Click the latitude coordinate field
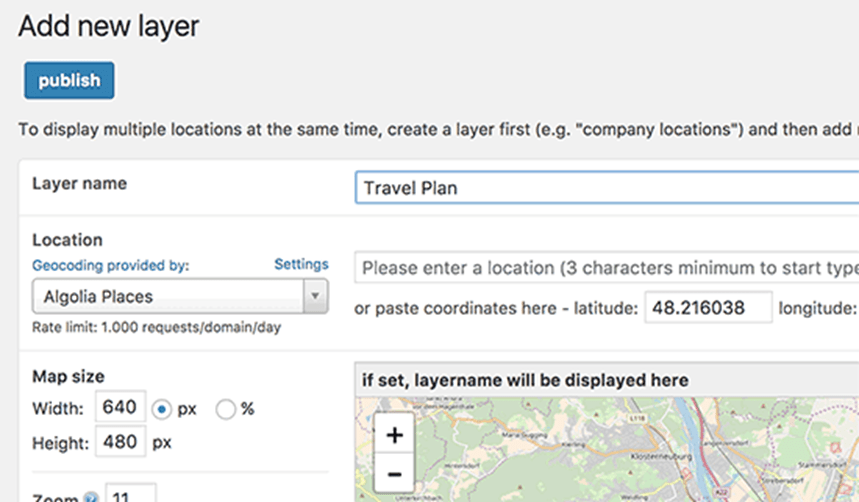 click(708, 308)
